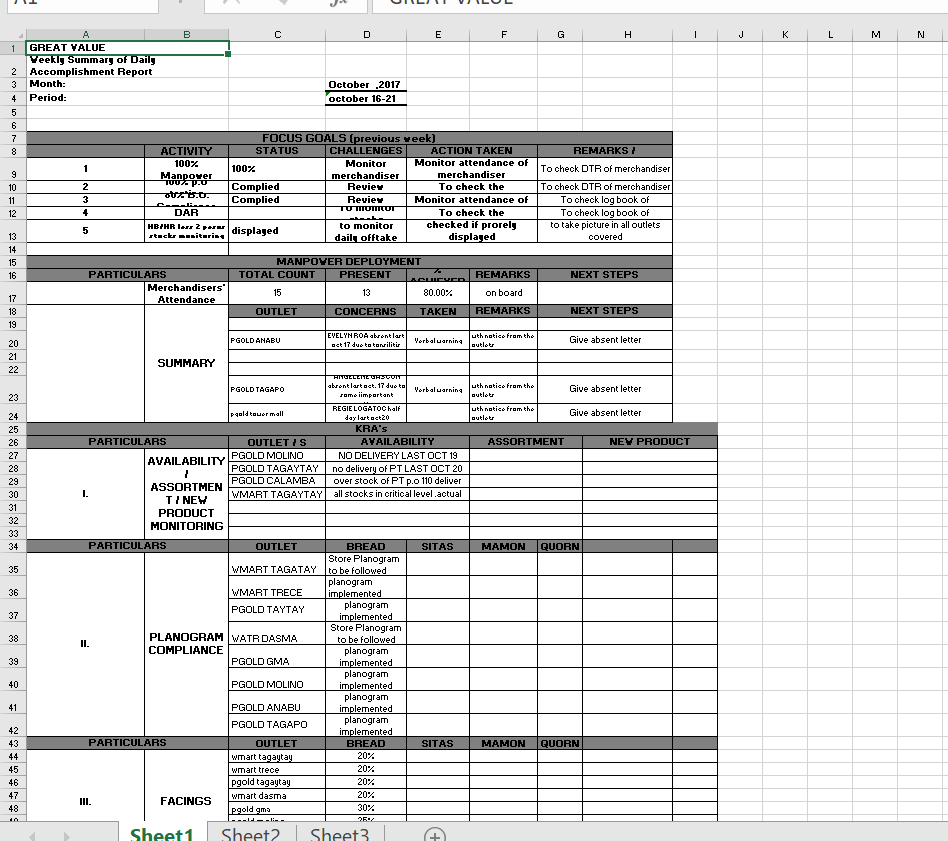Click the 'PRESENT' heading
The width and height of the screenshot is (948, 841).
click(366, 275)
